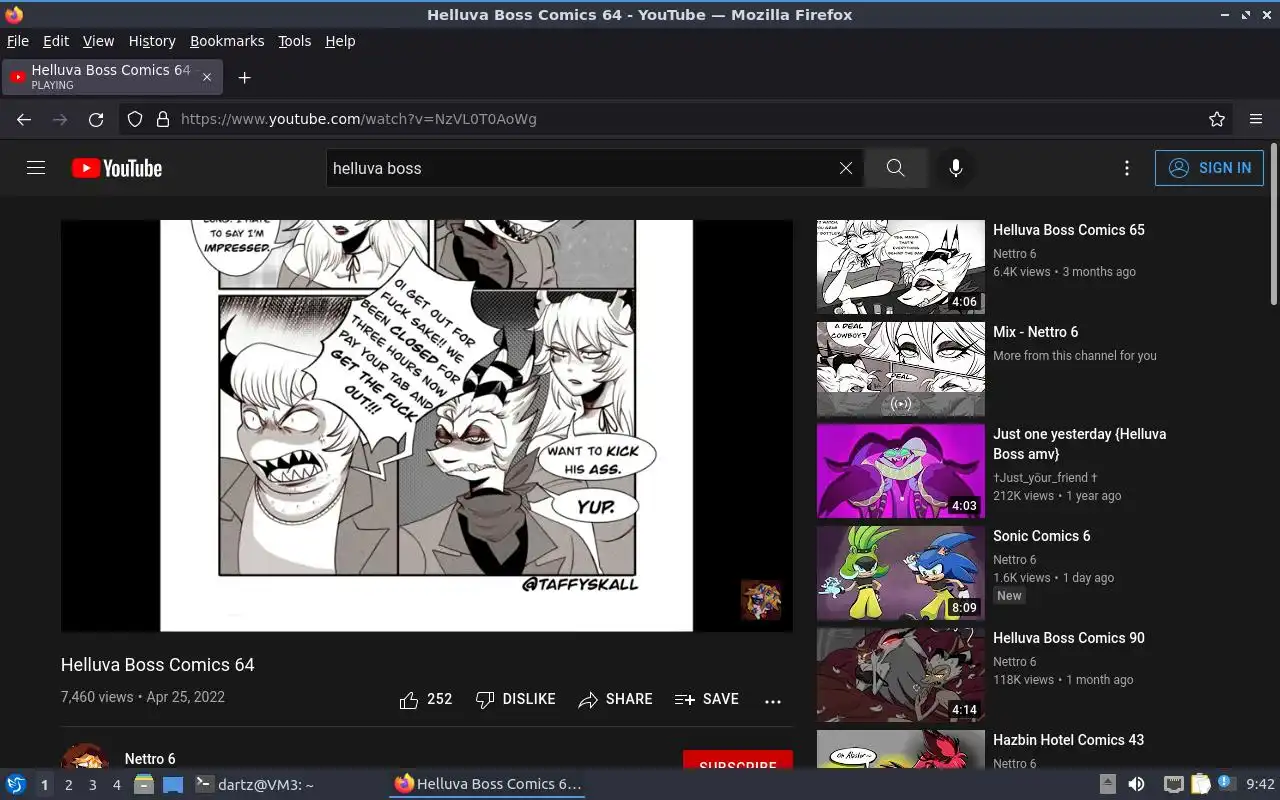Viewport: 1280px width, 800px height.
Task: Open the volume speaker tray icon
Action: 1136,784
